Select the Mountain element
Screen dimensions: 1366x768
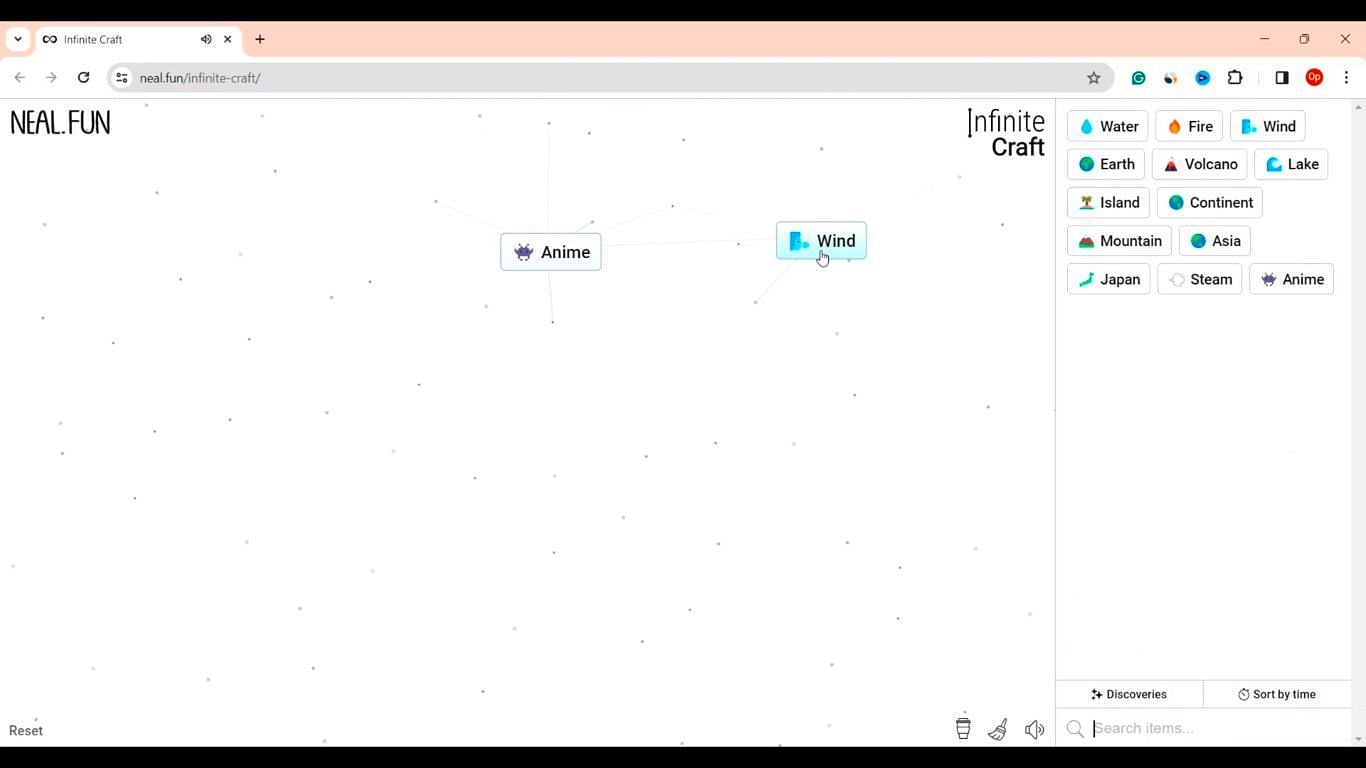[x=1119, y=241]
